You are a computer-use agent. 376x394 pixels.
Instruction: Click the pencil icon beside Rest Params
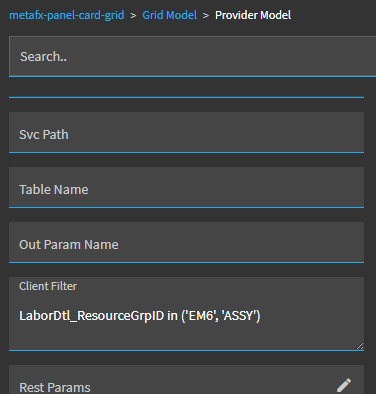[344, 385]
